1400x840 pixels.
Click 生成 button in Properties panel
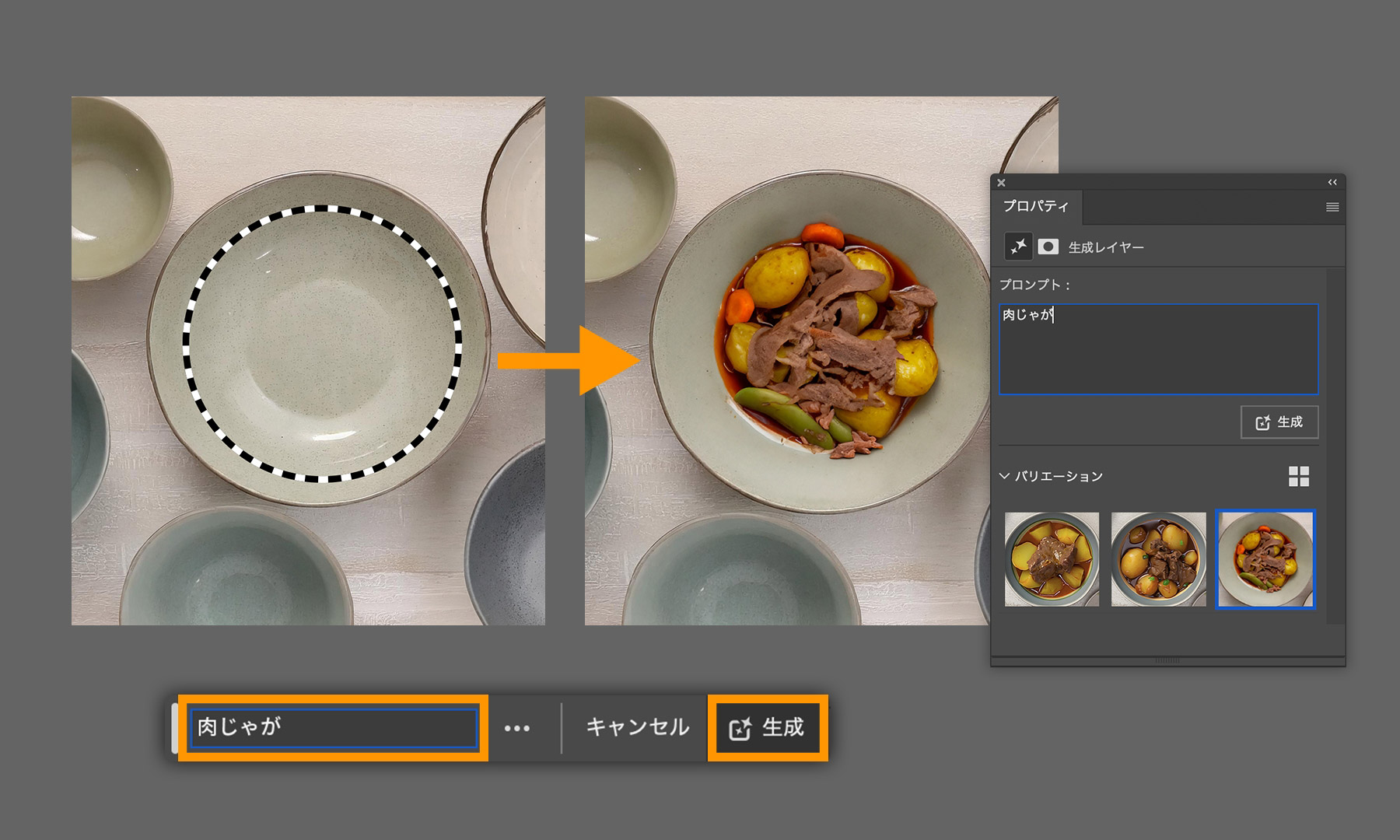click(x=1279, y=422)
